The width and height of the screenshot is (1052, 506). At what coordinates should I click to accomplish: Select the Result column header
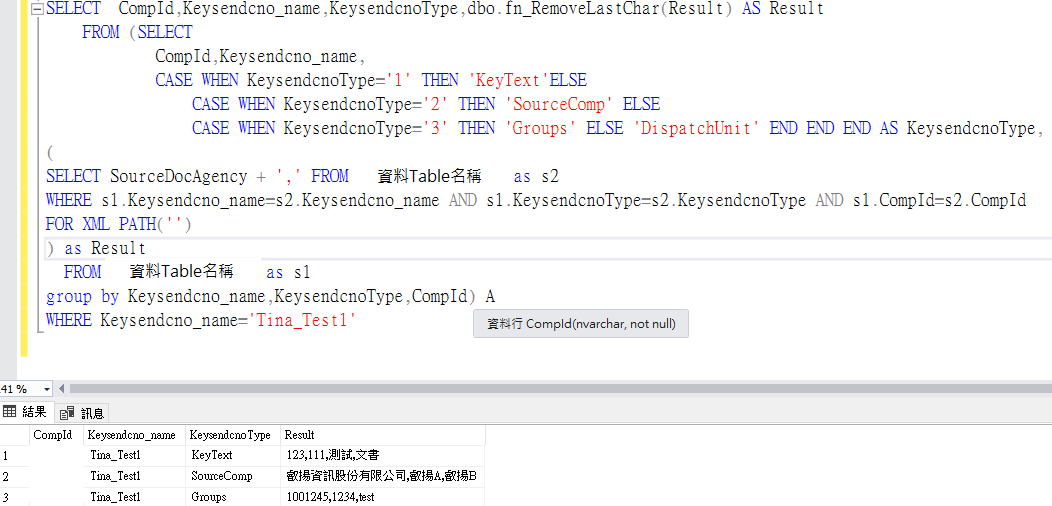(382, 435)
